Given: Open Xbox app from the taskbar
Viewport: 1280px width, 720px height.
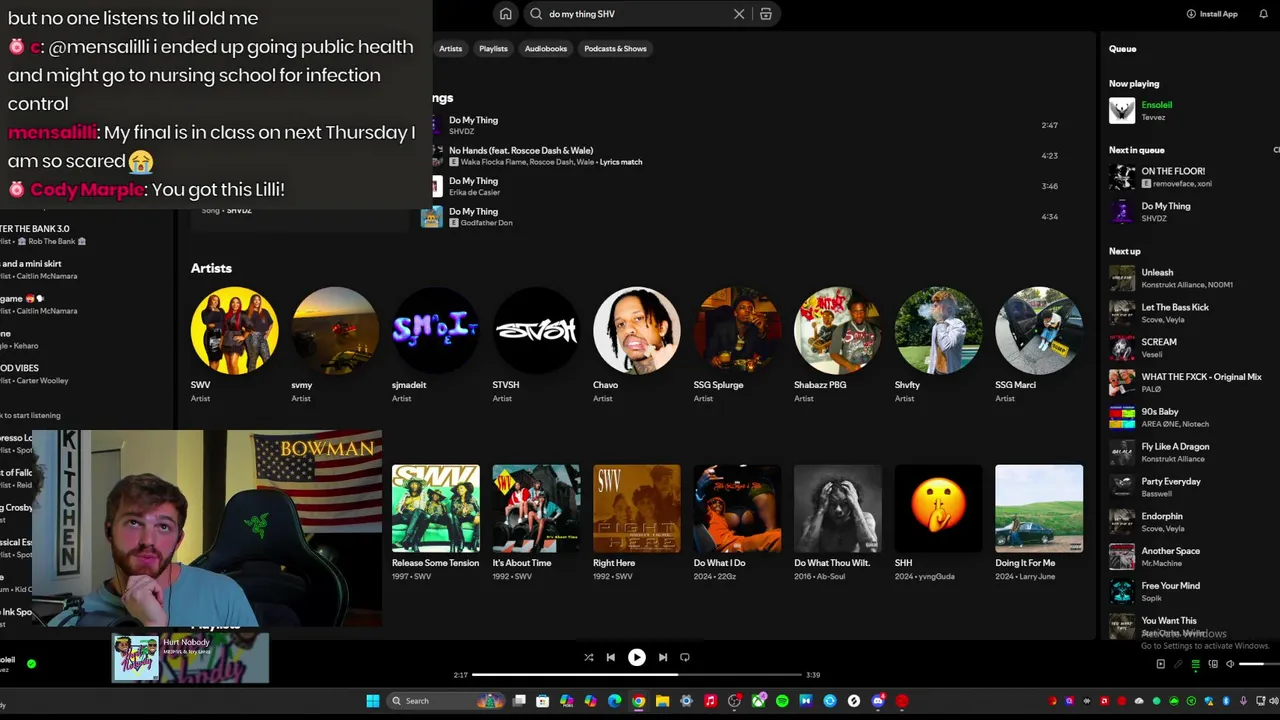Looking at the screenshot, I should point(759,701).
